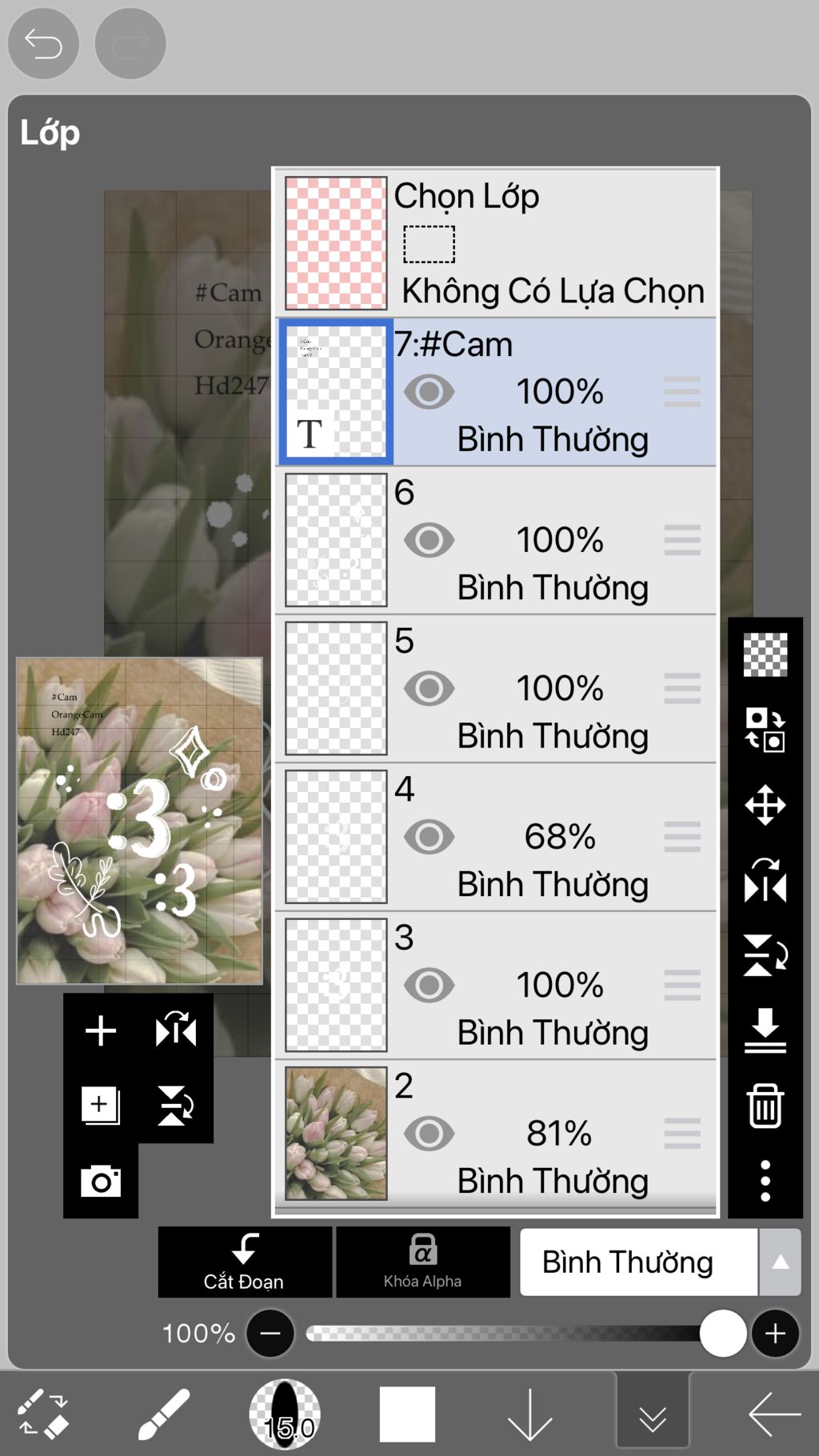Select layer 5 in list
819x1456 pixels.
pyautogui.click(x=496, y=689)
